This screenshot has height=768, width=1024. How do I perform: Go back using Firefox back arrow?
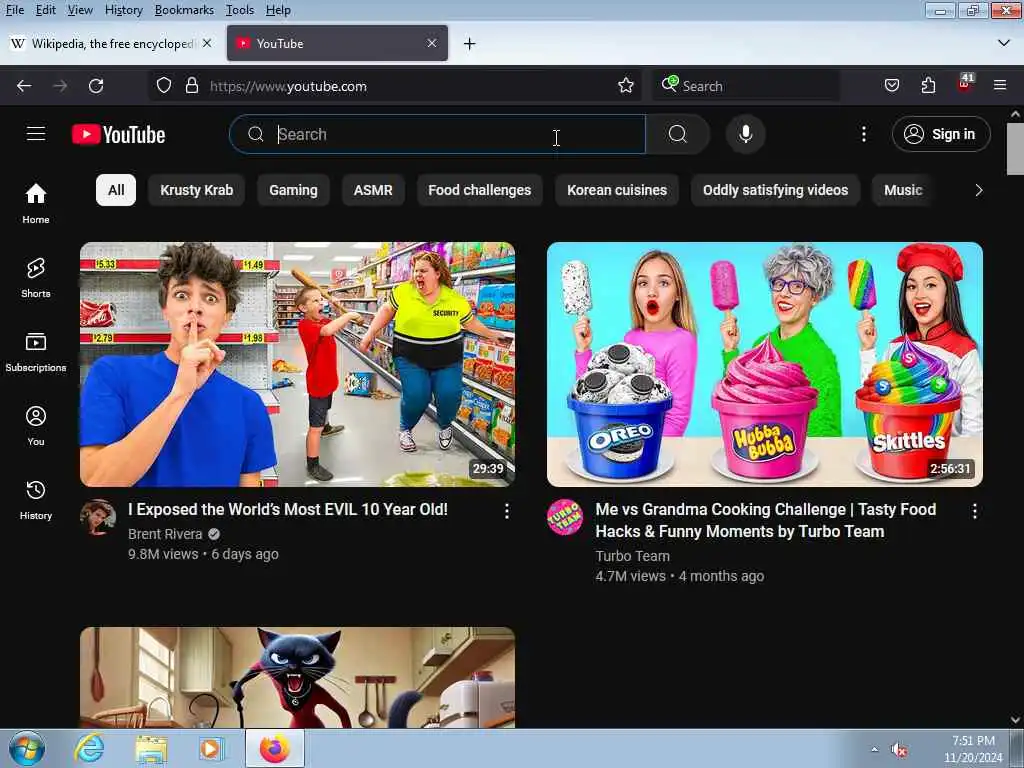click(x=24, y=86)
